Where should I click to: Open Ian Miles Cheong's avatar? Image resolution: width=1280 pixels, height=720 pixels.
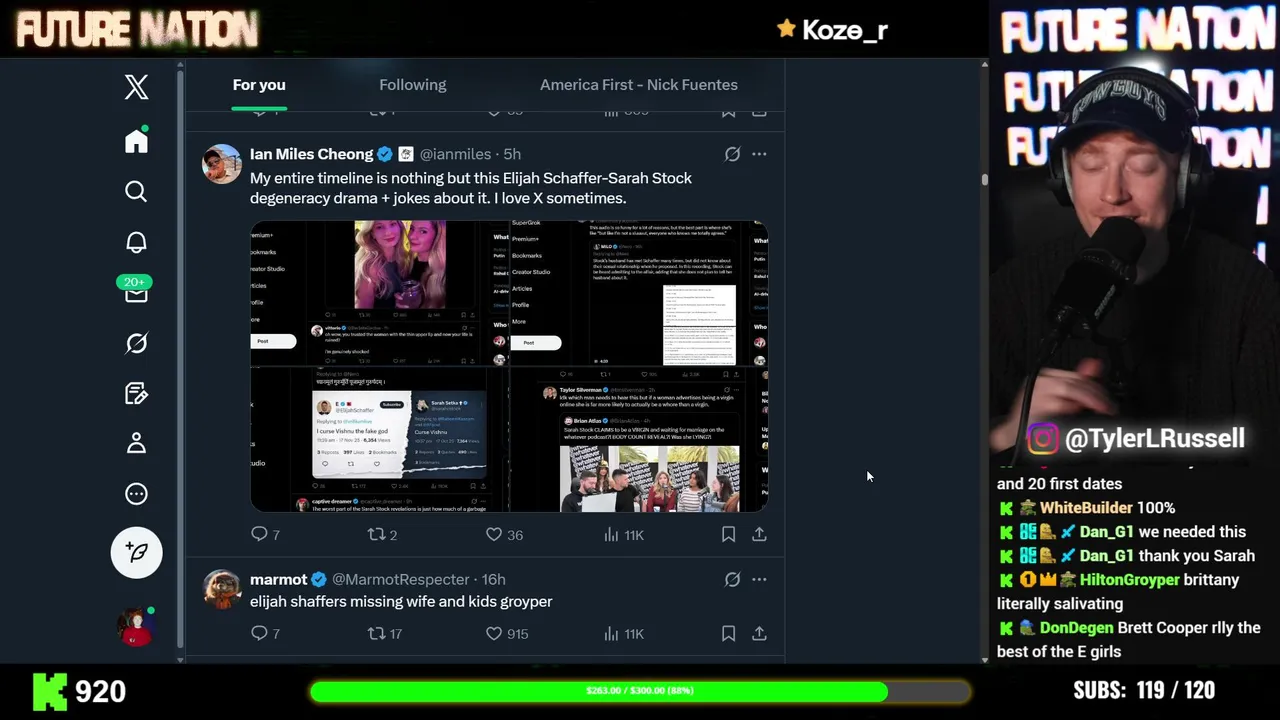click(222, 164)
